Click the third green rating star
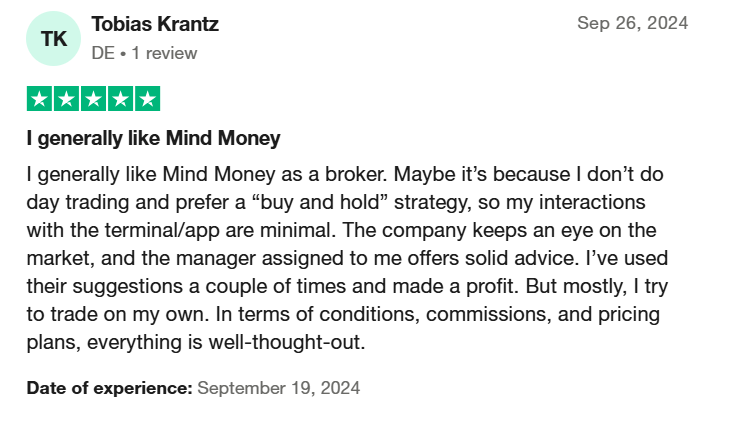The width and height of the screenshot is (732, 427). (93, 98)
